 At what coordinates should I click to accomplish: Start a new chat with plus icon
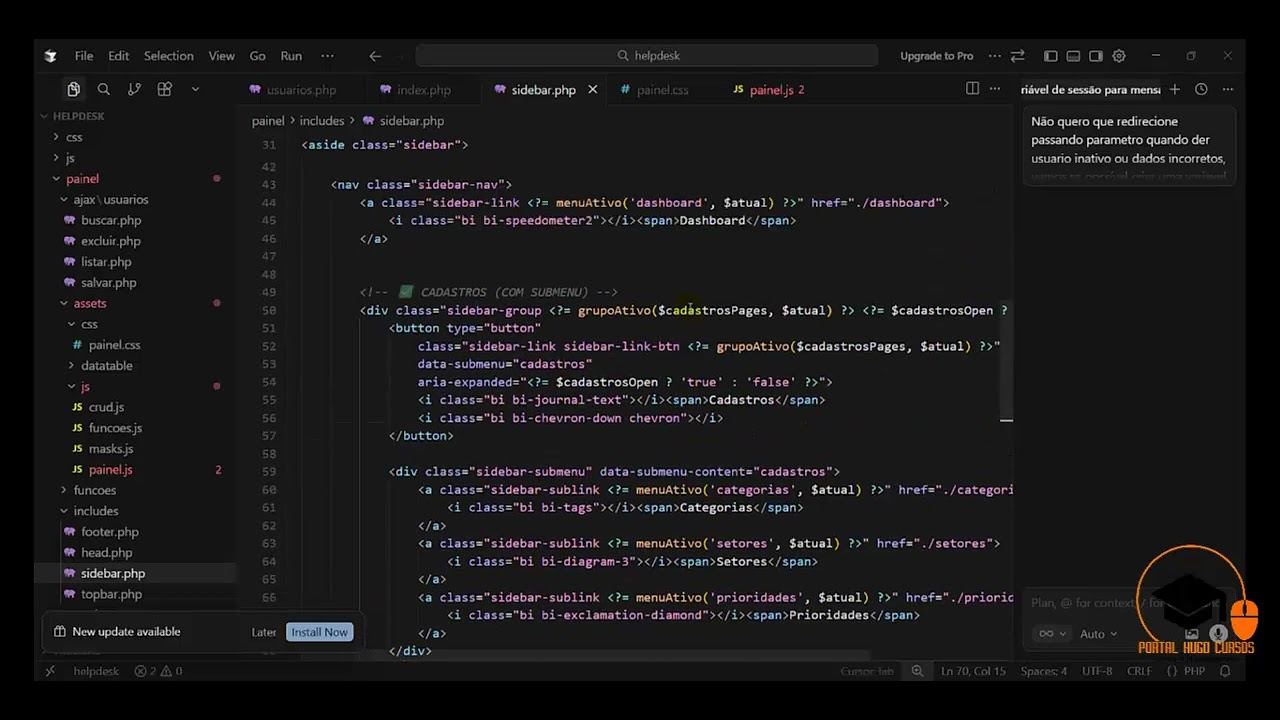pyautogui.click(x=1175, y=89)
